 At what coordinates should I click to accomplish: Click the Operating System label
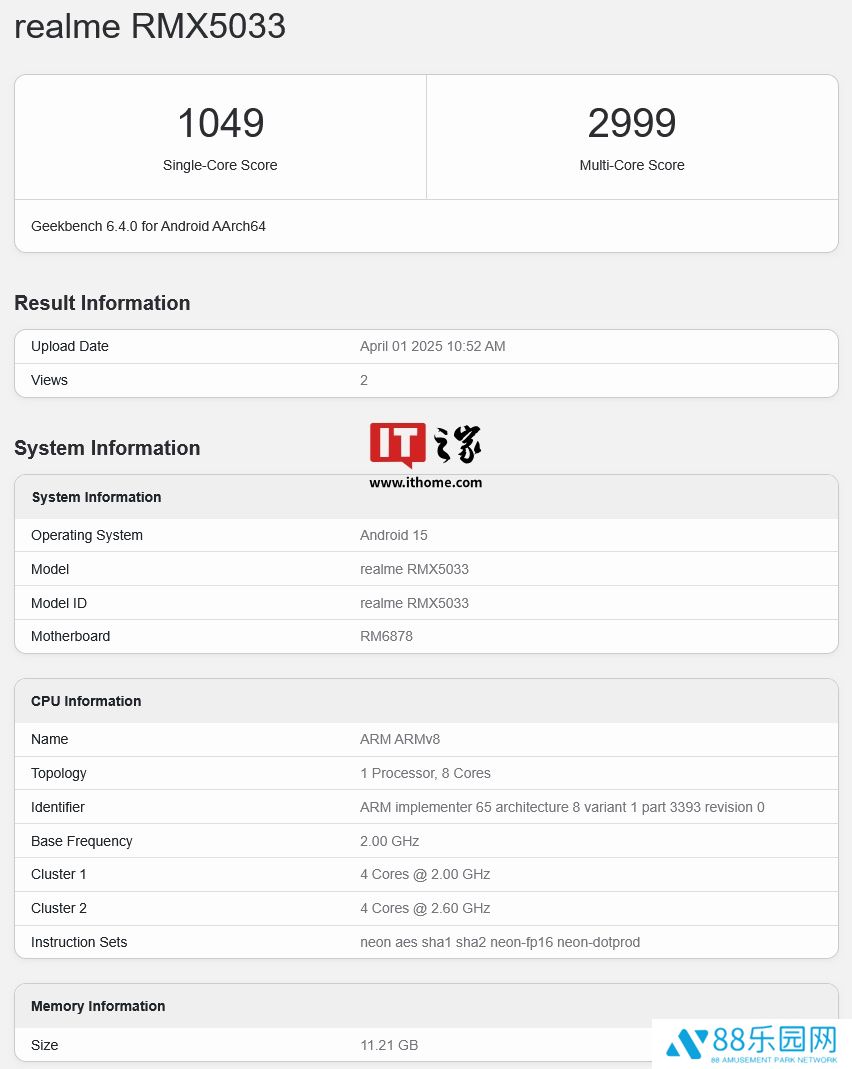pos(87,535)
